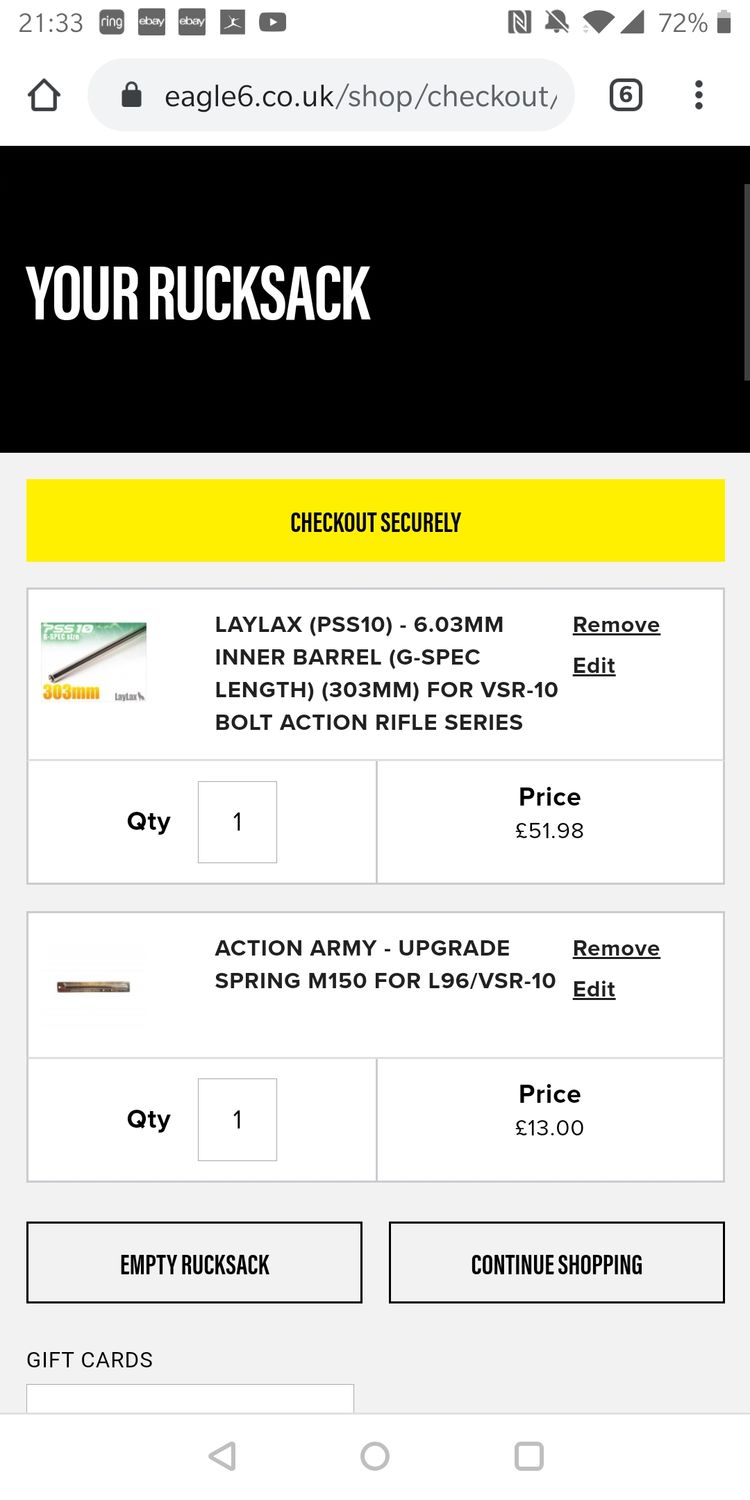Click the Empty Rucksack button

click(x=194, y=1263)
